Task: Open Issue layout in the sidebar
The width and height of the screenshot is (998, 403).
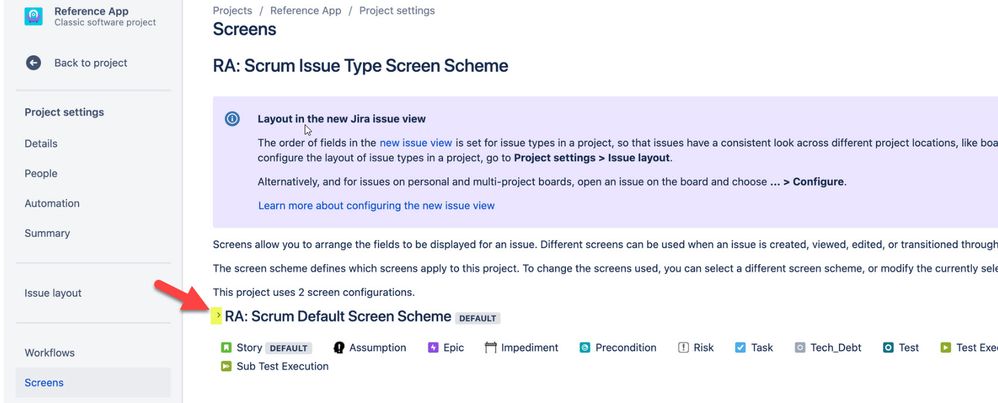Action: pyautogui.click(x=53, y=293)
